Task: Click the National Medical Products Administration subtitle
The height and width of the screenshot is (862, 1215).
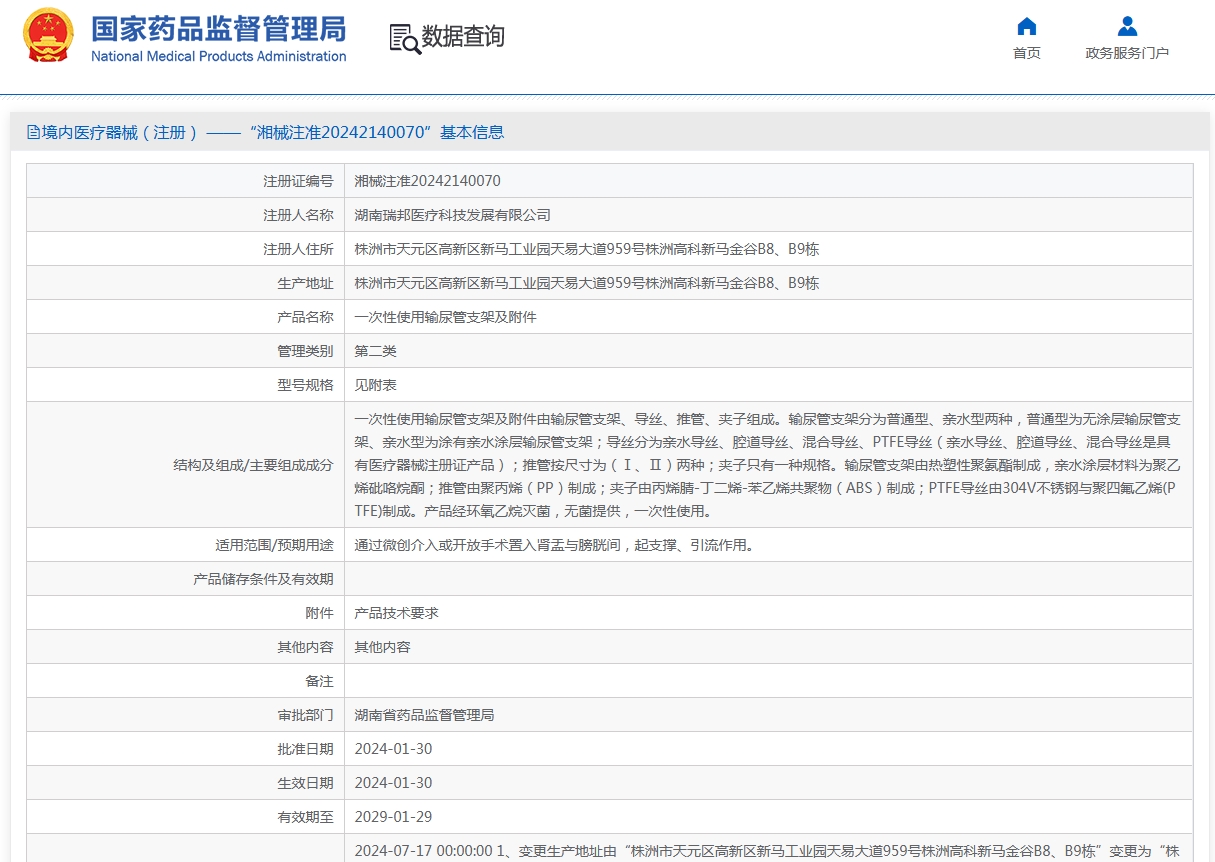Action: (x=219, y=56)
